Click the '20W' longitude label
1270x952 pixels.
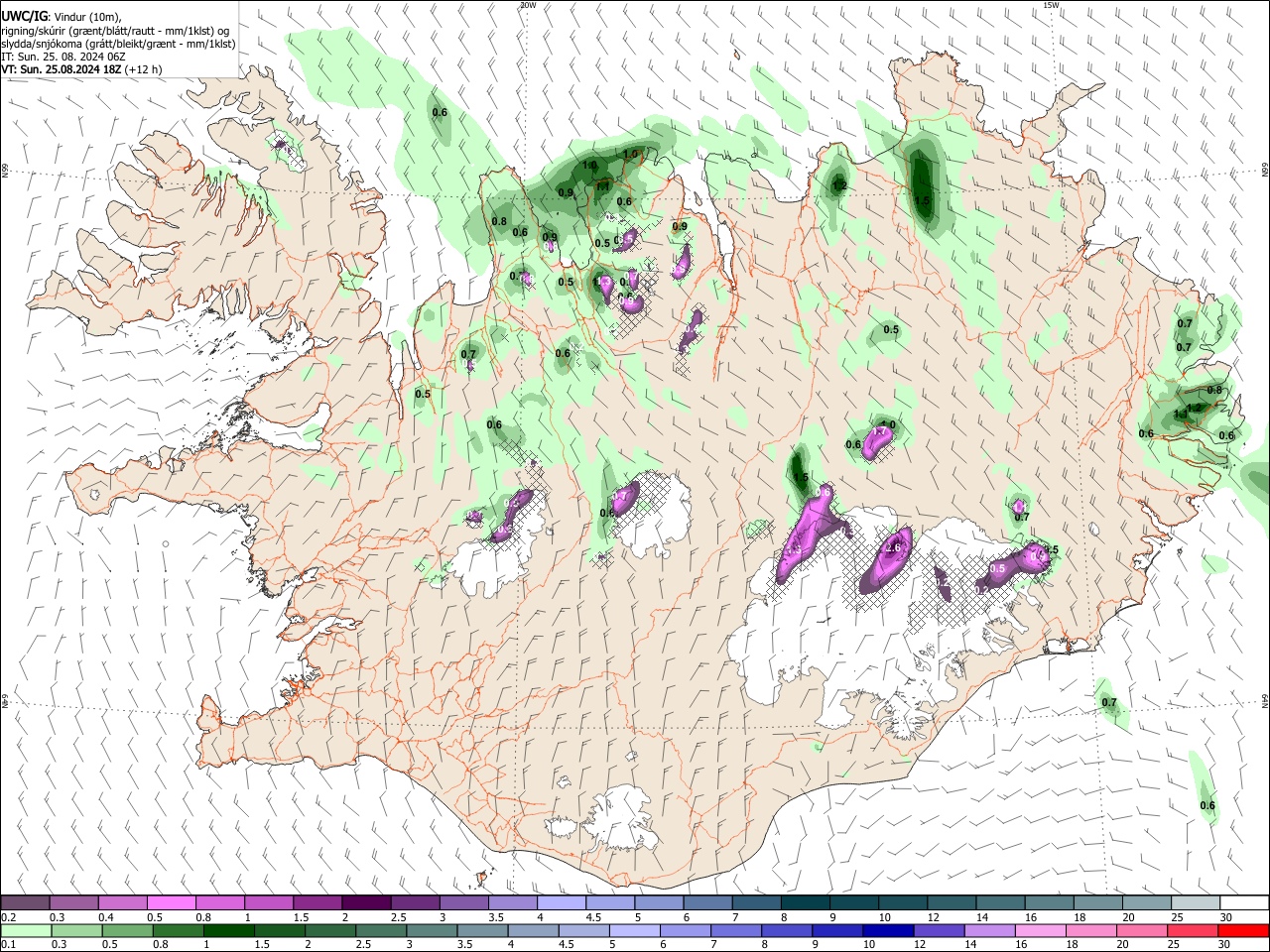(x=527, y=5)
